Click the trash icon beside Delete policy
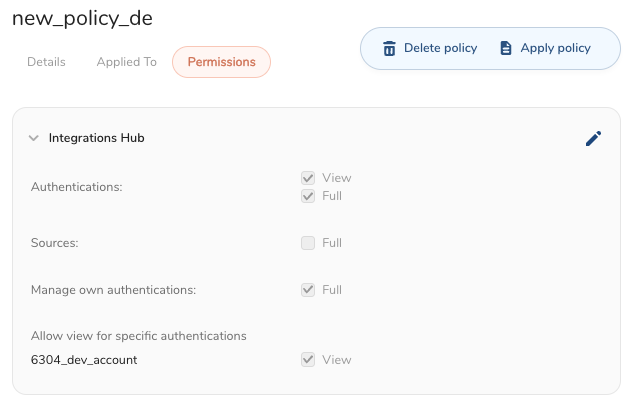Screen dimensions: 635x409 [390, 48]
